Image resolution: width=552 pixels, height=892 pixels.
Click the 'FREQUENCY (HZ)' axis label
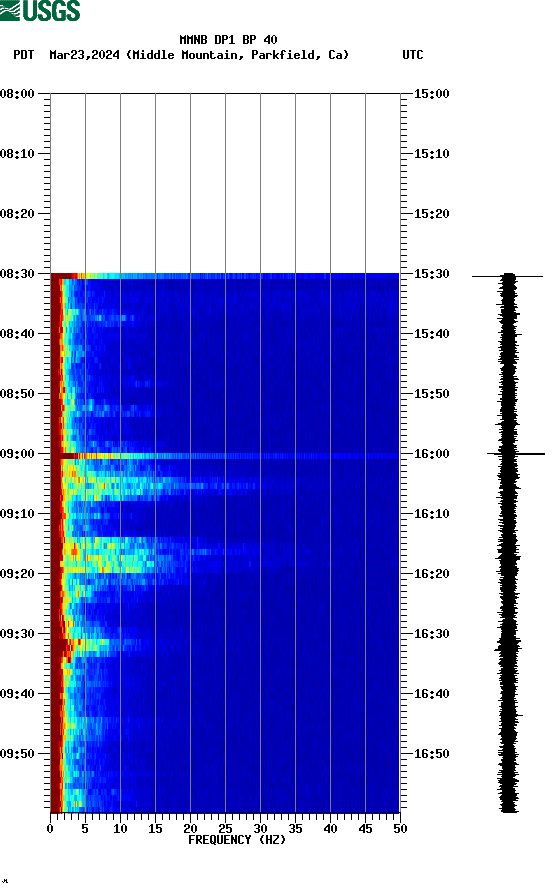pos(237,840)
